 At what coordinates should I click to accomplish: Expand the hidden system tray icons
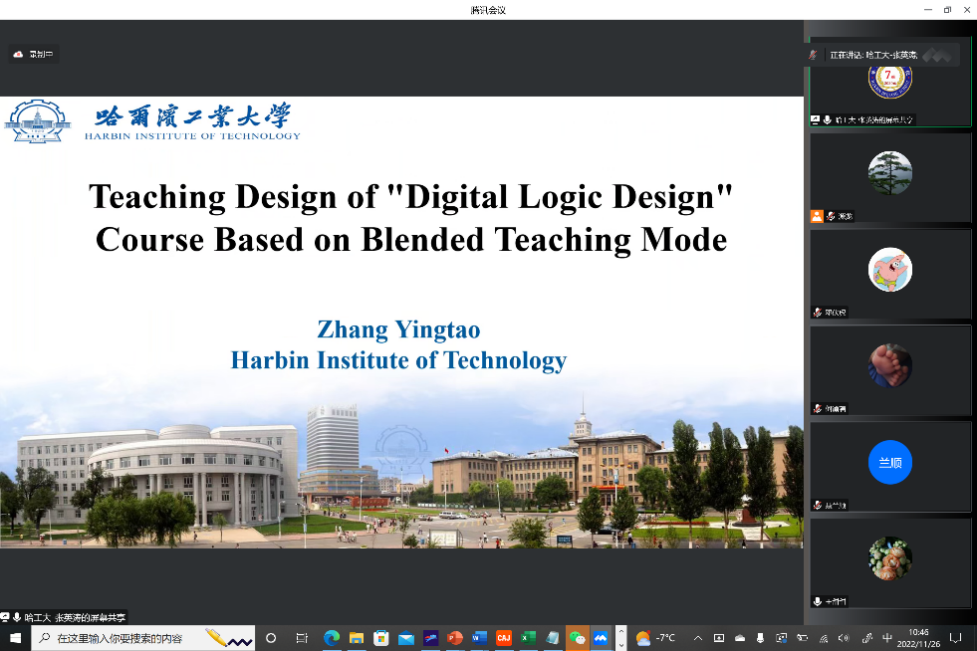697,638
